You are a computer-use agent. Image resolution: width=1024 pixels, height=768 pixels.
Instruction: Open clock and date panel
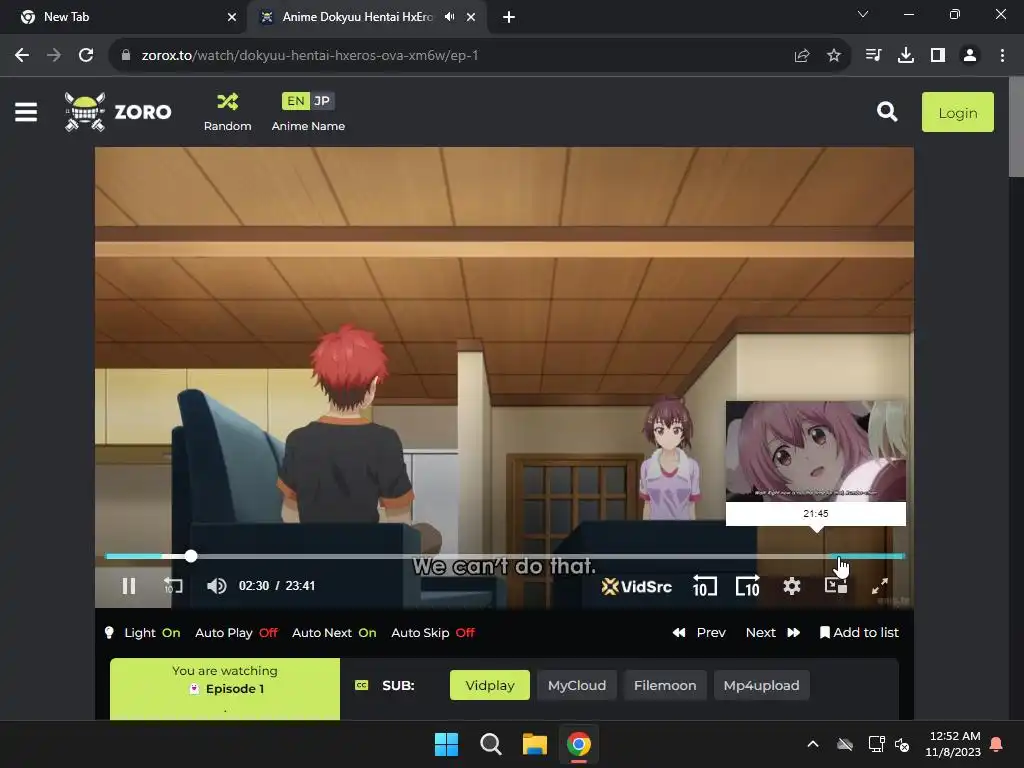pyautogui.click(x=953, y=744)
